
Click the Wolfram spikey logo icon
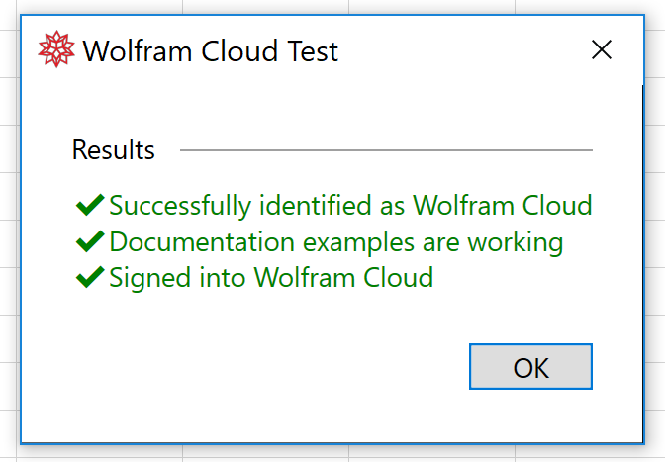[56, 50]
